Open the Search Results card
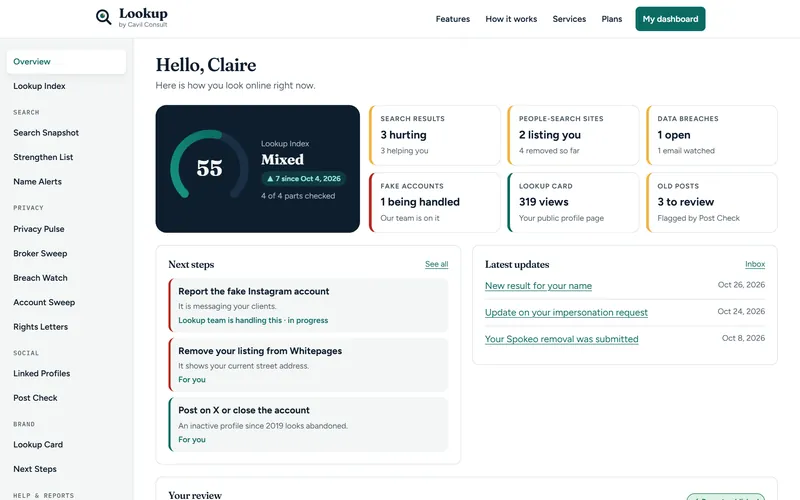This screenshot has height=500, width=800. [x=435, y=135]
